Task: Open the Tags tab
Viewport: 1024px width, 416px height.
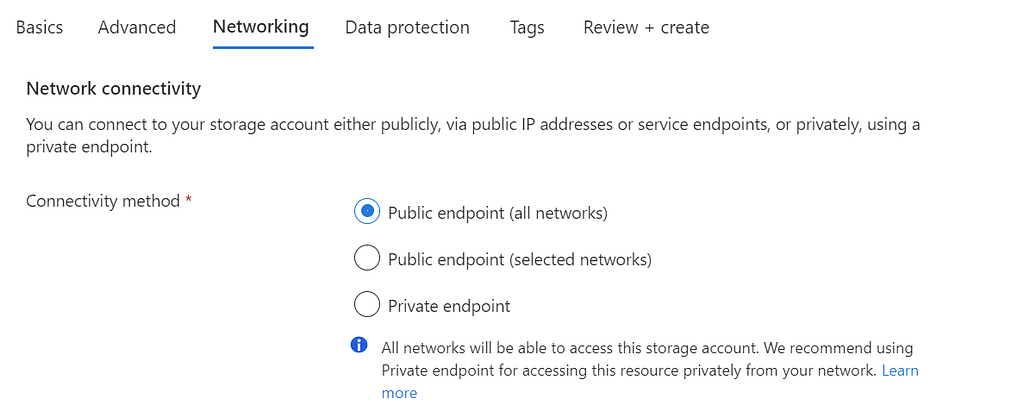Action: coord(527,28)
